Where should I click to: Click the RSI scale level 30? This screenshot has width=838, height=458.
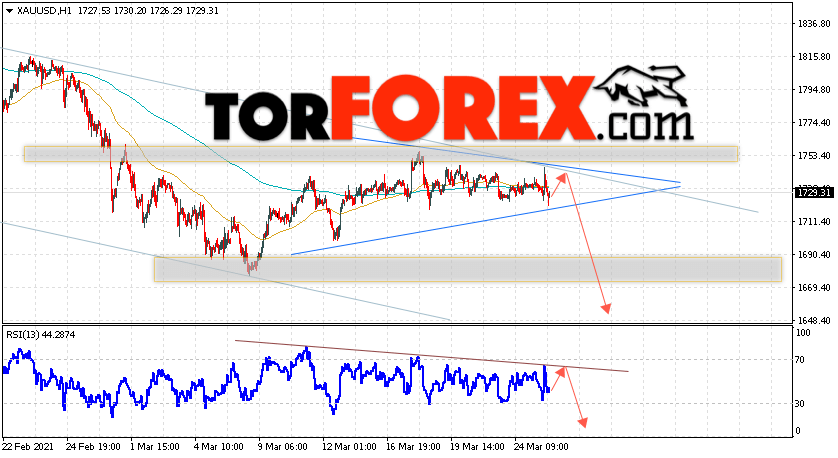[800, 404]
